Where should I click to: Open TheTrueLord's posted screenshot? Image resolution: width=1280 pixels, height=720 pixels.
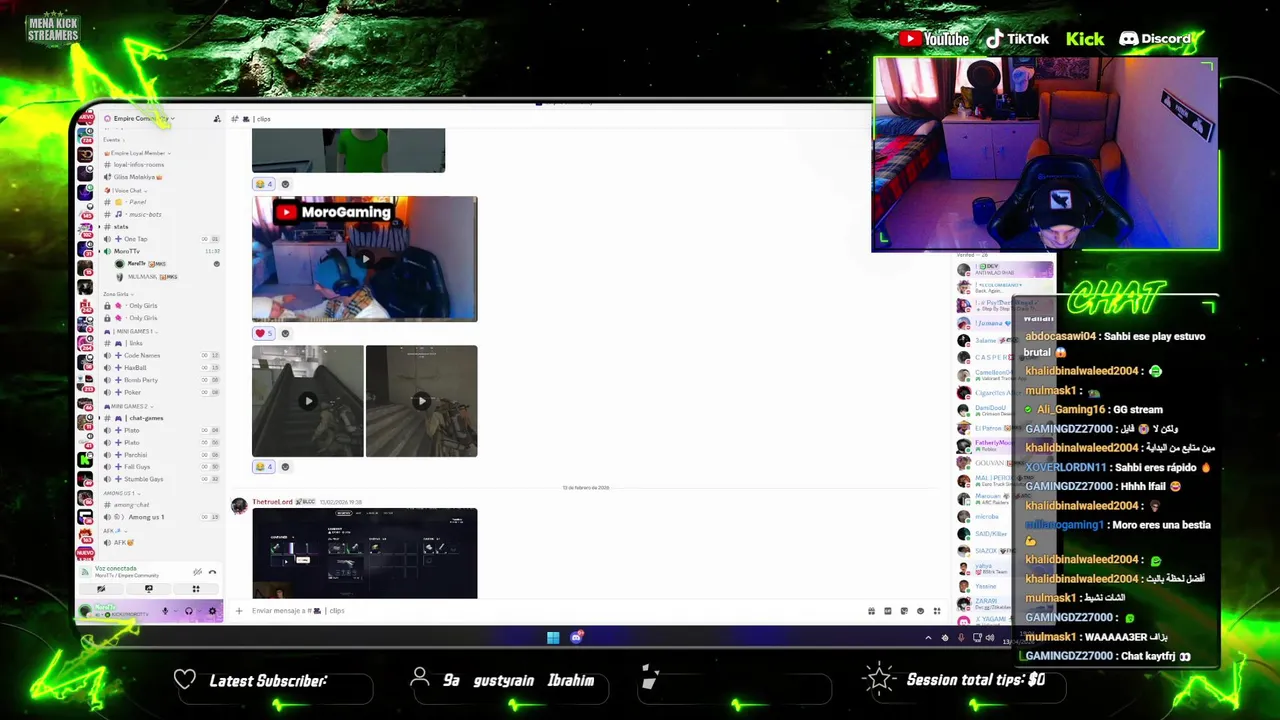(365, 554)
